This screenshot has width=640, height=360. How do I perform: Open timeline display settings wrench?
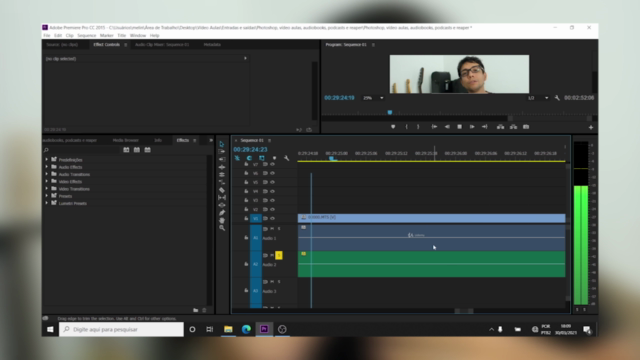click(x=287, y=158)
